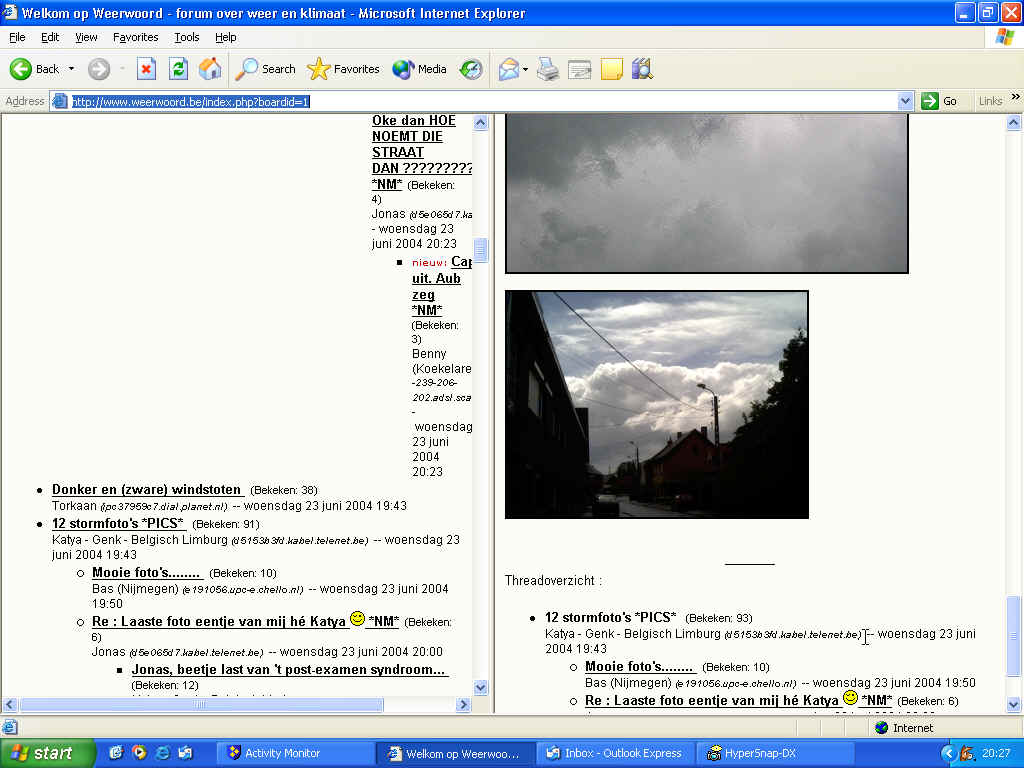This screenshot has width=1024, height=768.
Task: Open 'Donker en (zware) windstoten' thread
Action: click(147, 490)
